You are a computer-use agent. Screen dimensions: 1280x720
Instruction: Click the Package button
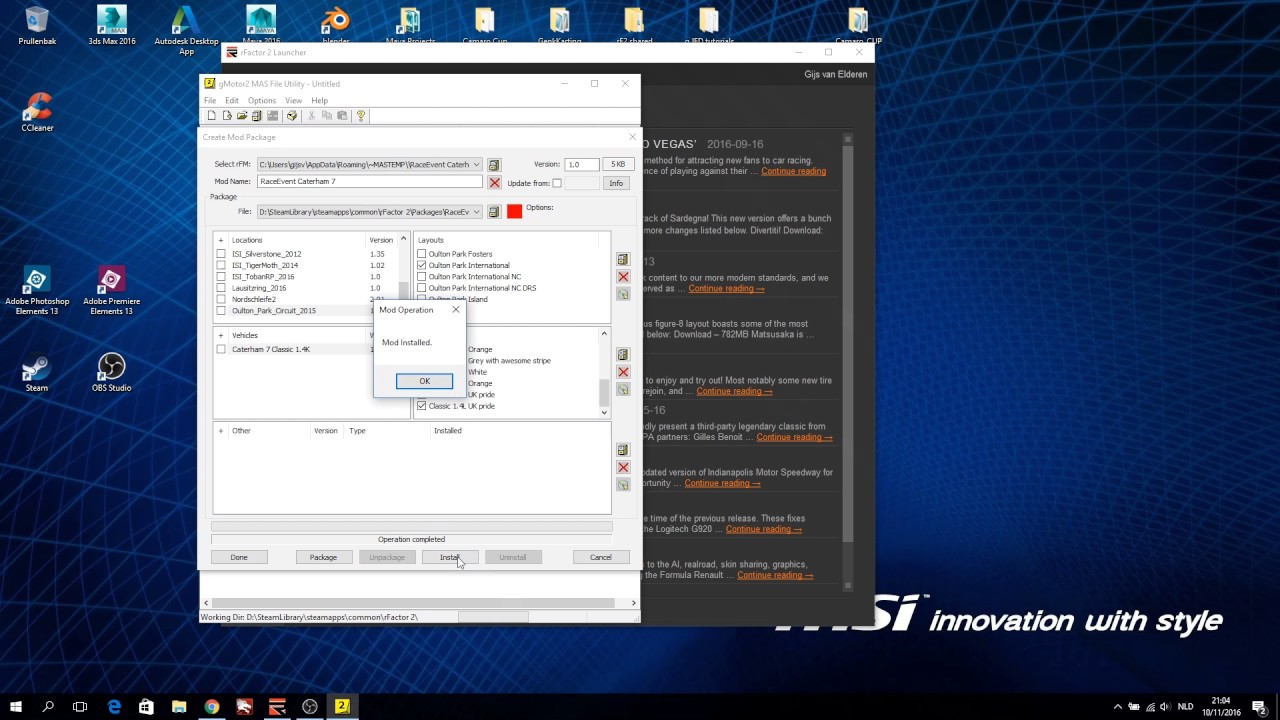point(323,557)
